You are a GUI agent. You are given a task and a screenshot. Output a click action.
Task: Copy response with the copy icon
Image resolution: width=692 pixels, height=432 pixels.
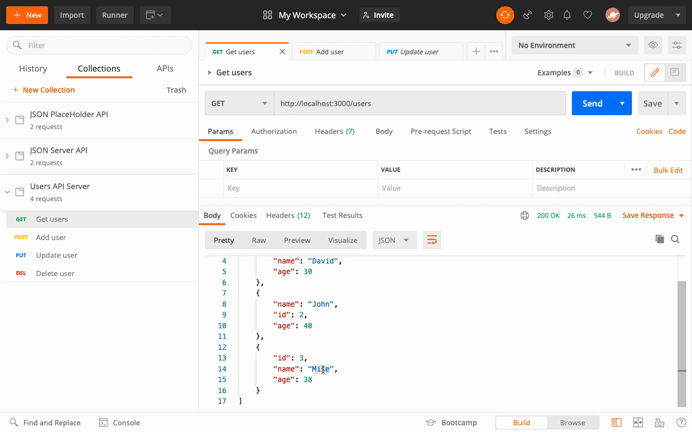(x=659, y=239)
